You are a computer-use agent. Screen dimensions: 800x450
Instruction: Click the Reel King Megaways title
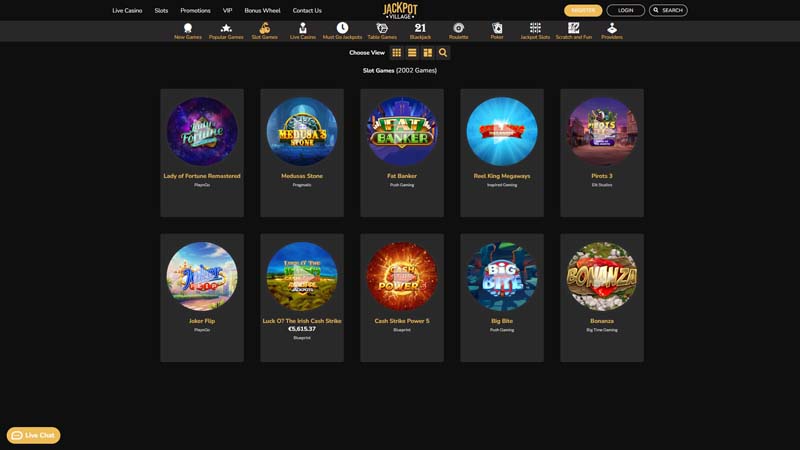[x=502, y=176]
